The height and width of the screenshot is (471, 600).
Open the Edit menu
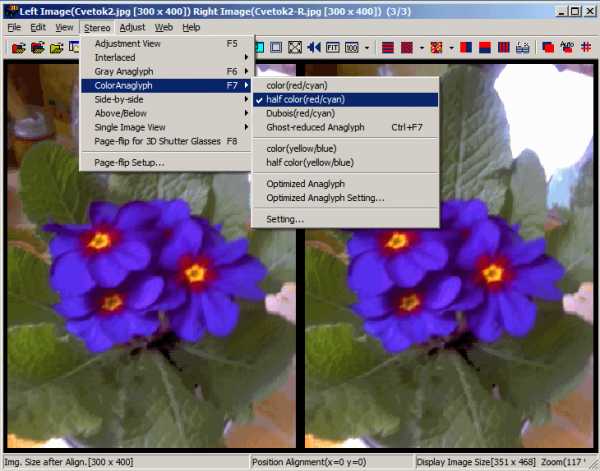(x=38, y=28)
